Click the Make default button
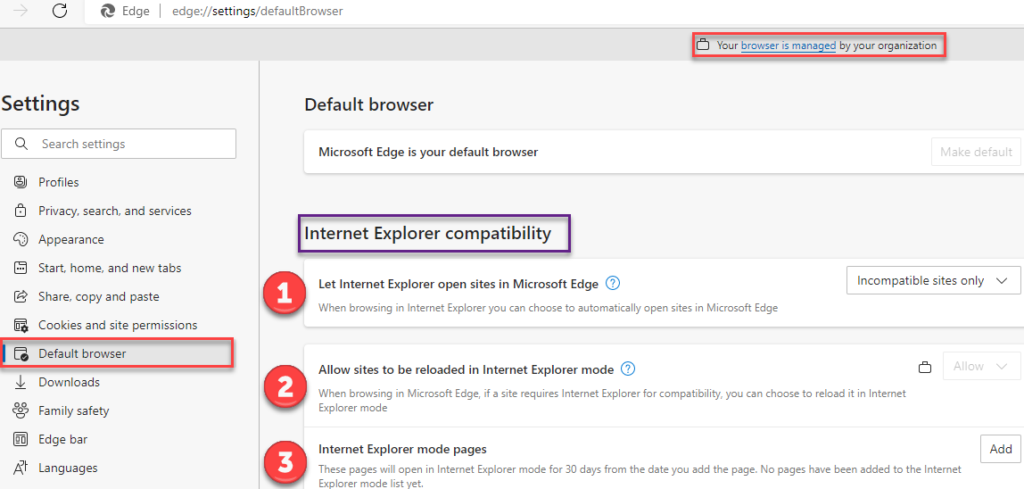Screen dimensions: 1024x489 (x=975, y=152)
